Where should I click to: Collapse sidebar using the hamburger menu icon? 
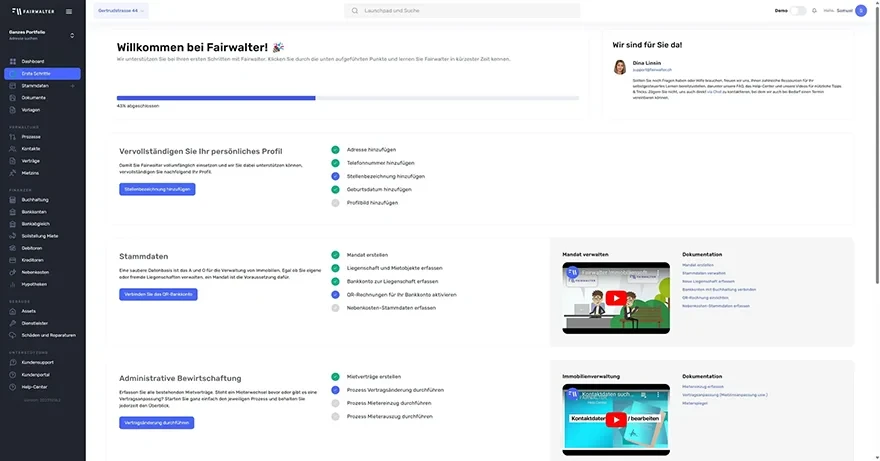pyautogui.click(x=68, y=11)
